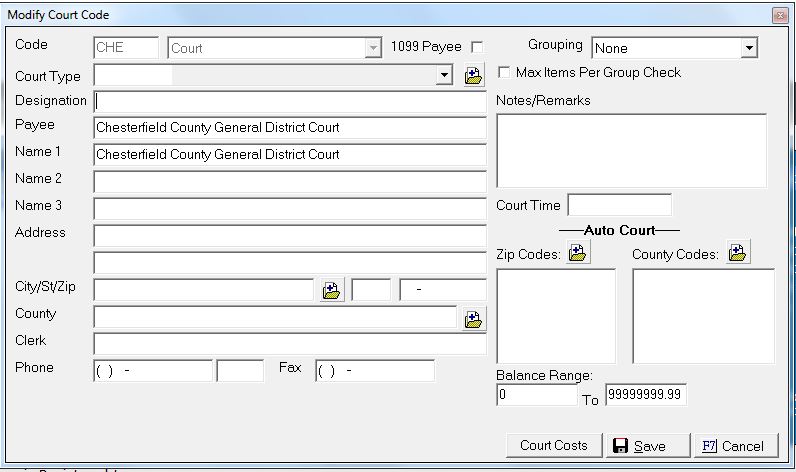
Task: Open the County lookup folder icon
Action: pyautogui.click(x=473, y=319)
